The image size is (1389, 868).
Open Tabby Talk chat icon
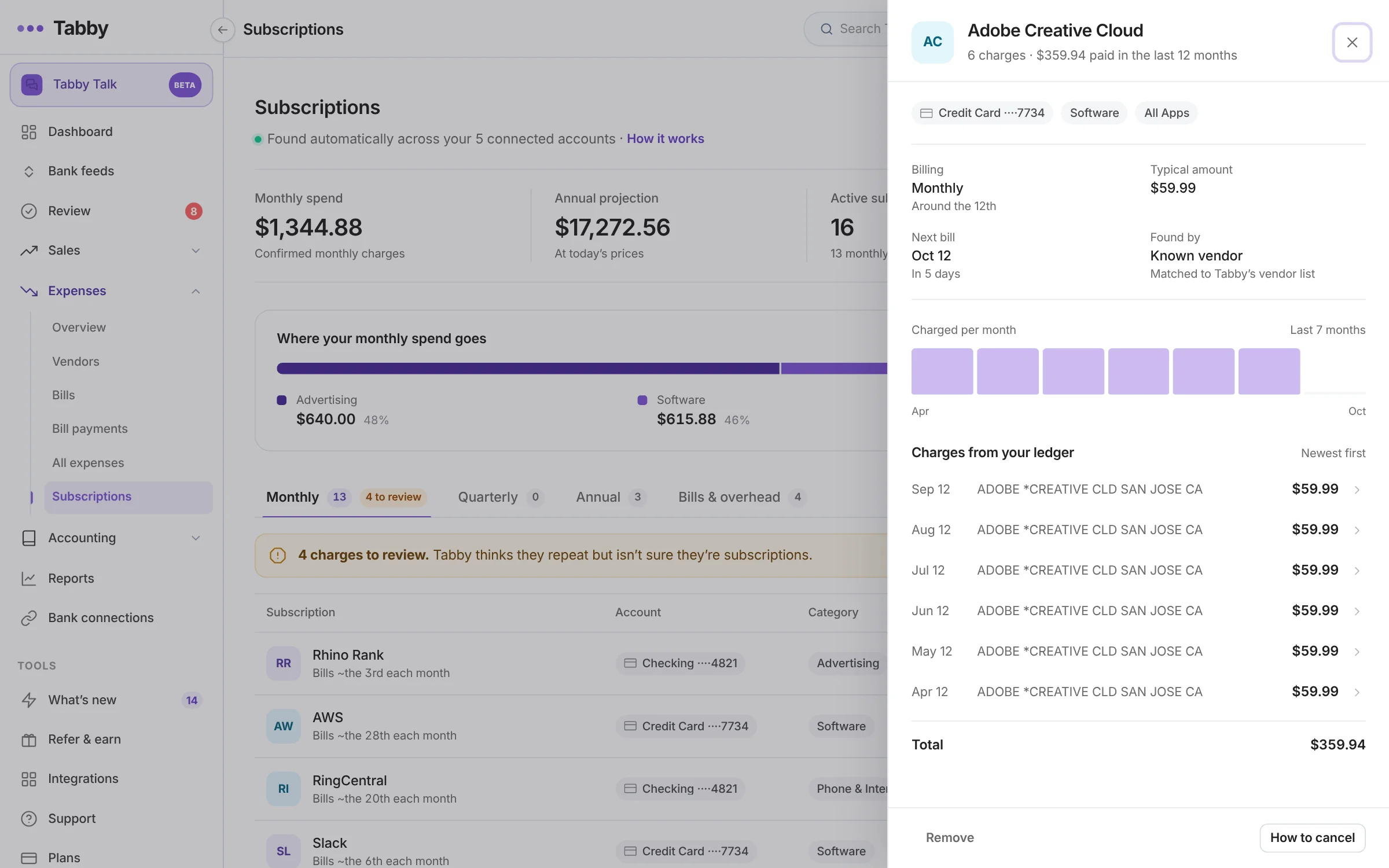coord(32,84)
